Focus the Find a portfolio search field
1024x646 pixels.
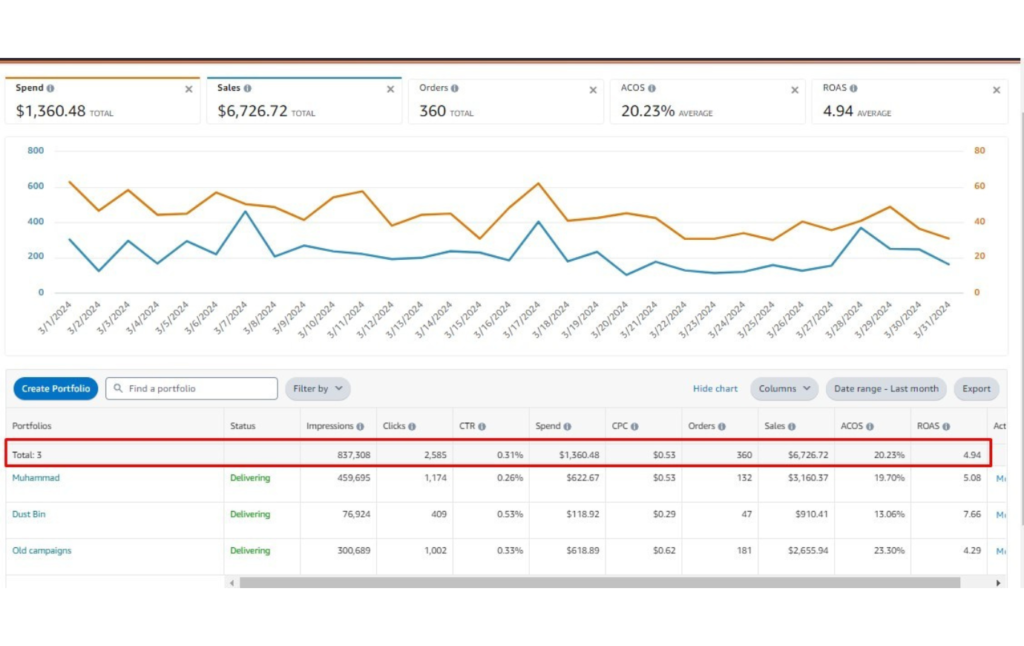(191, 389)
